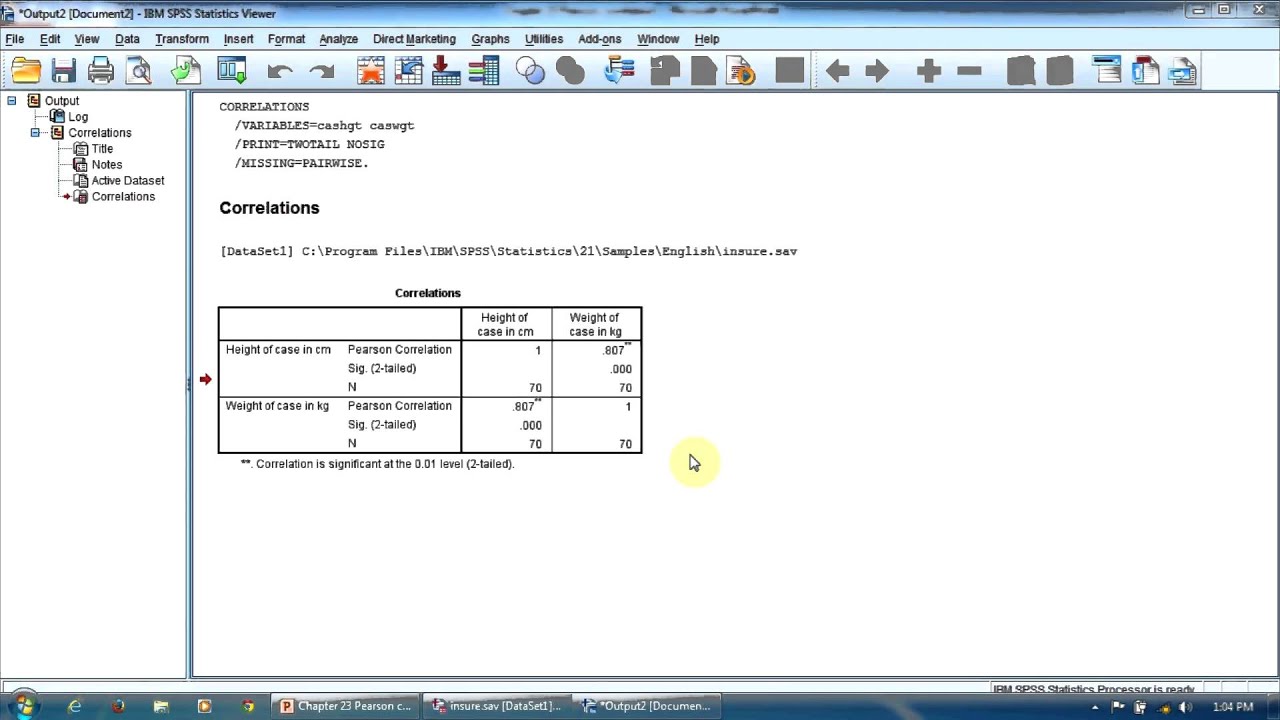Open the Add-ons menu

point(600,39)
